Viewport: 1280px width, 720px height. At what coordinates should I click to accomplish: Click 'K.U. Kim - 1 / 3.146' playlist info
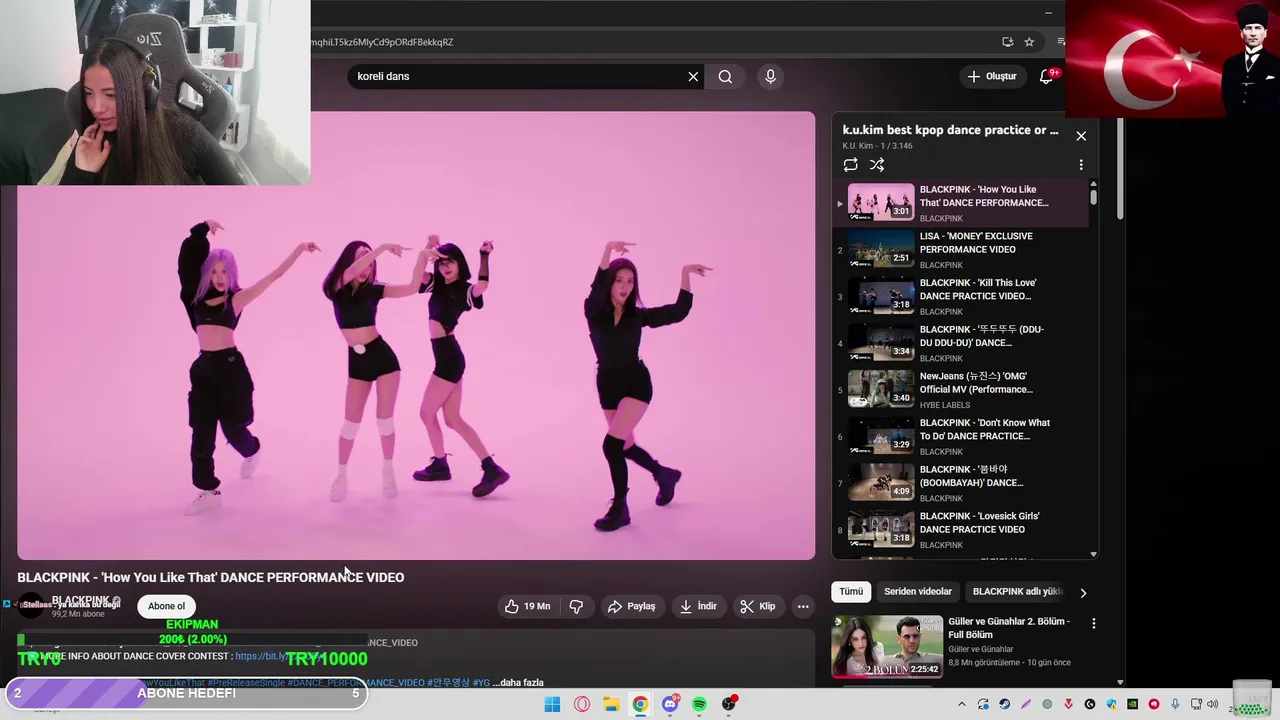(877, 146)
